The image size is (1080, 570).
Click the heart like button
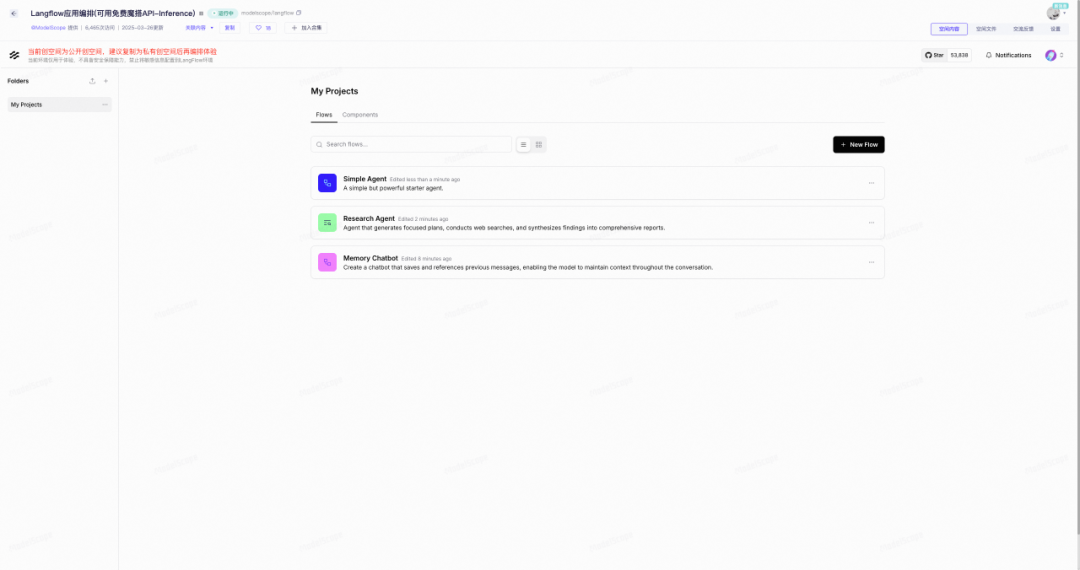263,28
